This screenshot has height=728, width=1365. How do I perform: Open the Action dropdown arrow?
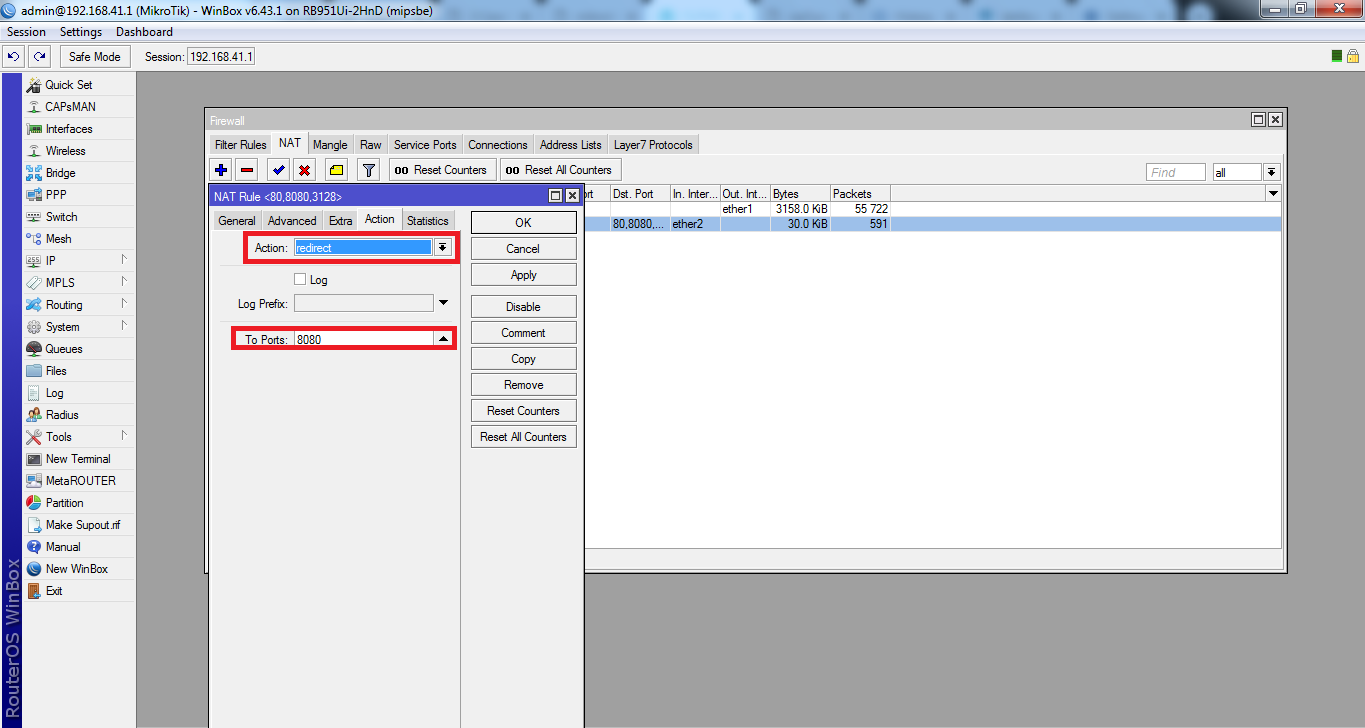[443, 247]
